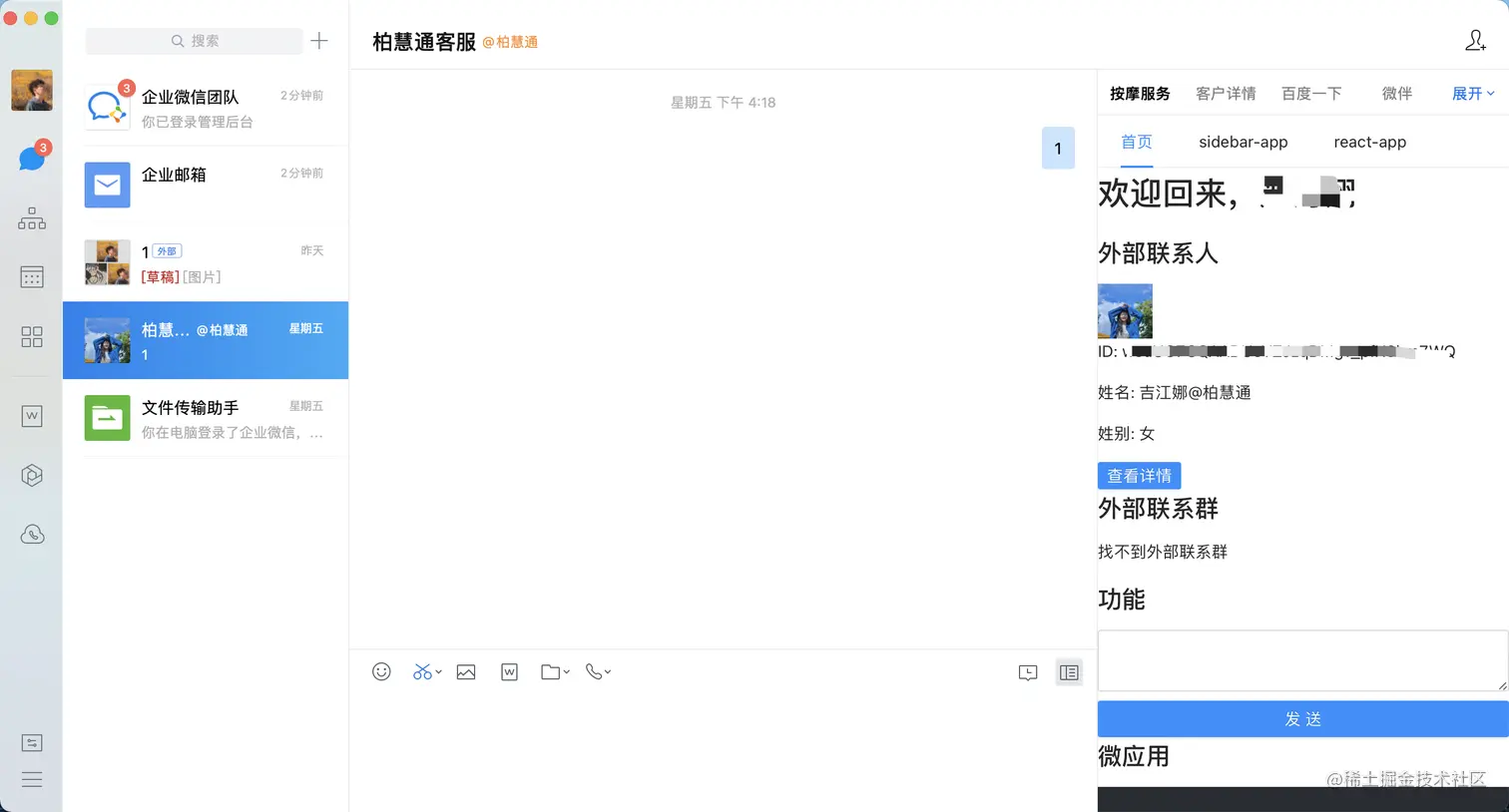Click the 外部联系群 heading
Screen dimensions: 1509x812
[x=1159, y=509]
